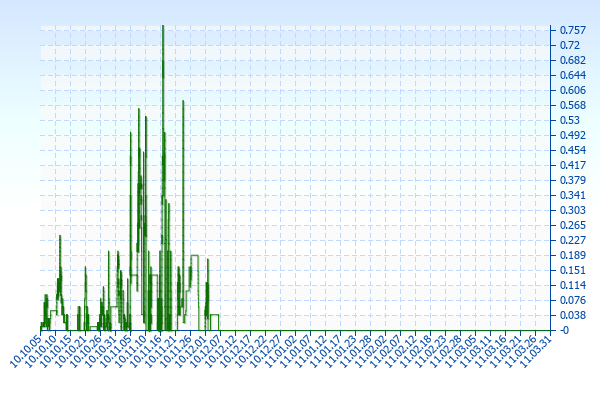
Task: Click the 0.568 y-axis label
Action: [x=572, y=105]
